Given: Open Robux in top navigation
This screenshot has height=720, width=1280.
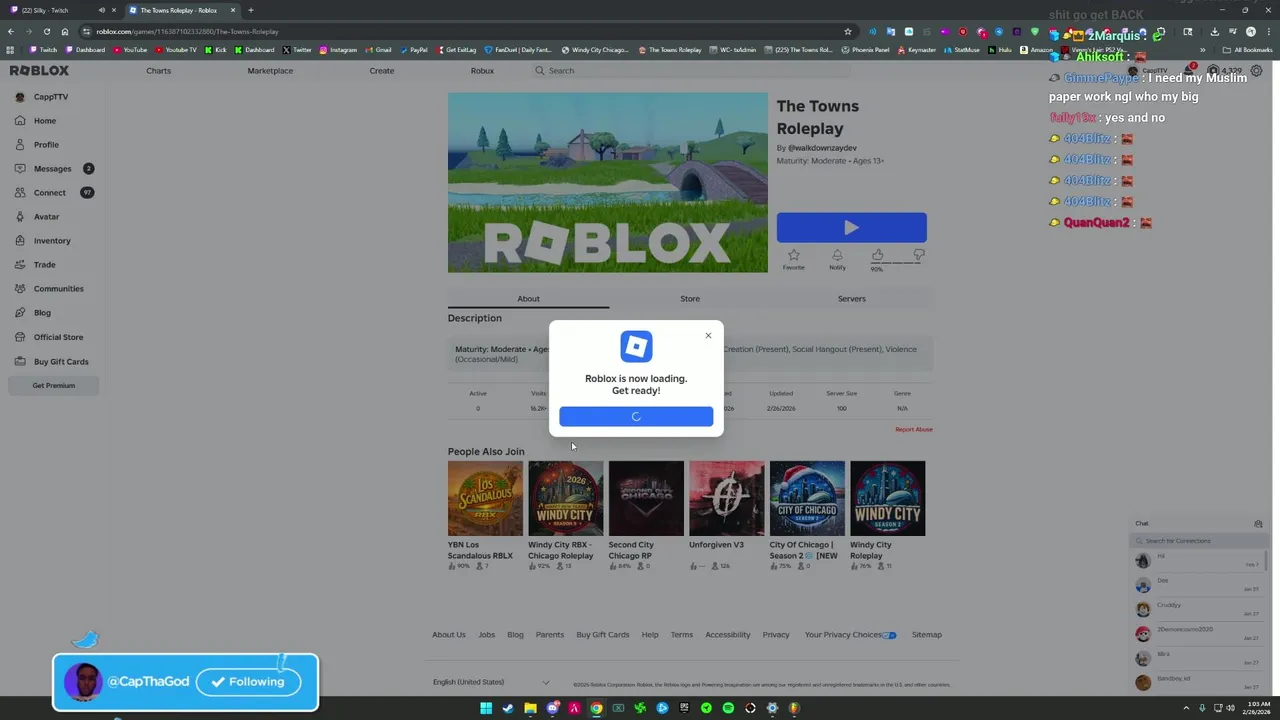Looking at the screenshot, I should [482, 71].
